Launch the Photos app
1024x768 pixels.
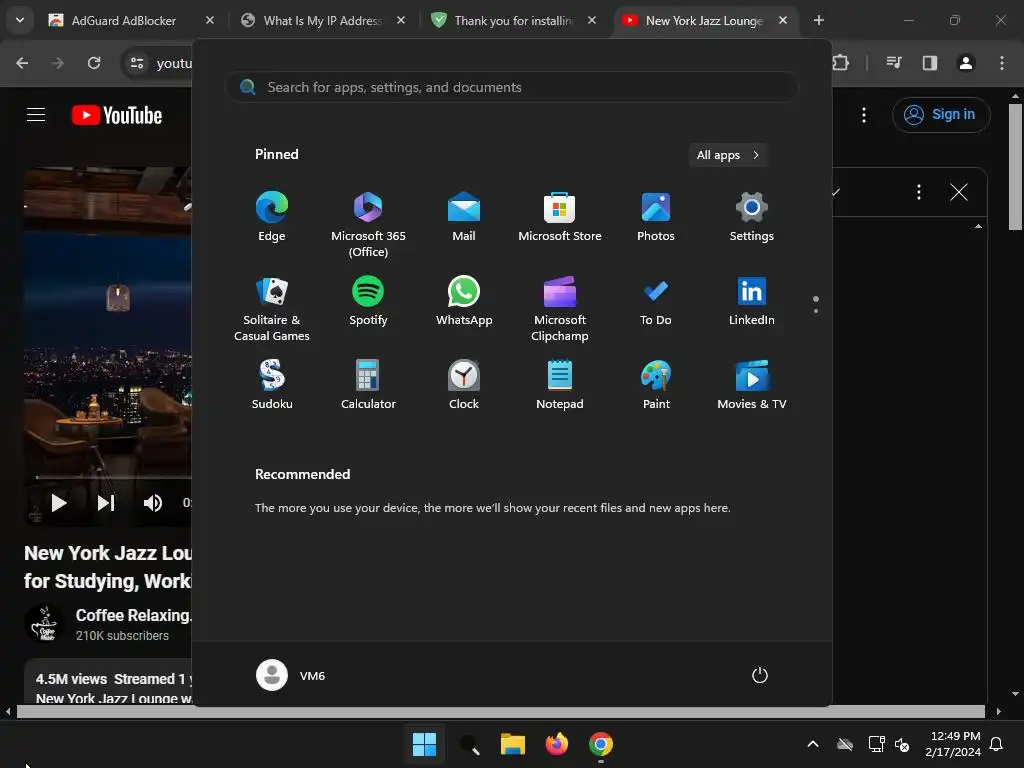click(x=656, y=217)
